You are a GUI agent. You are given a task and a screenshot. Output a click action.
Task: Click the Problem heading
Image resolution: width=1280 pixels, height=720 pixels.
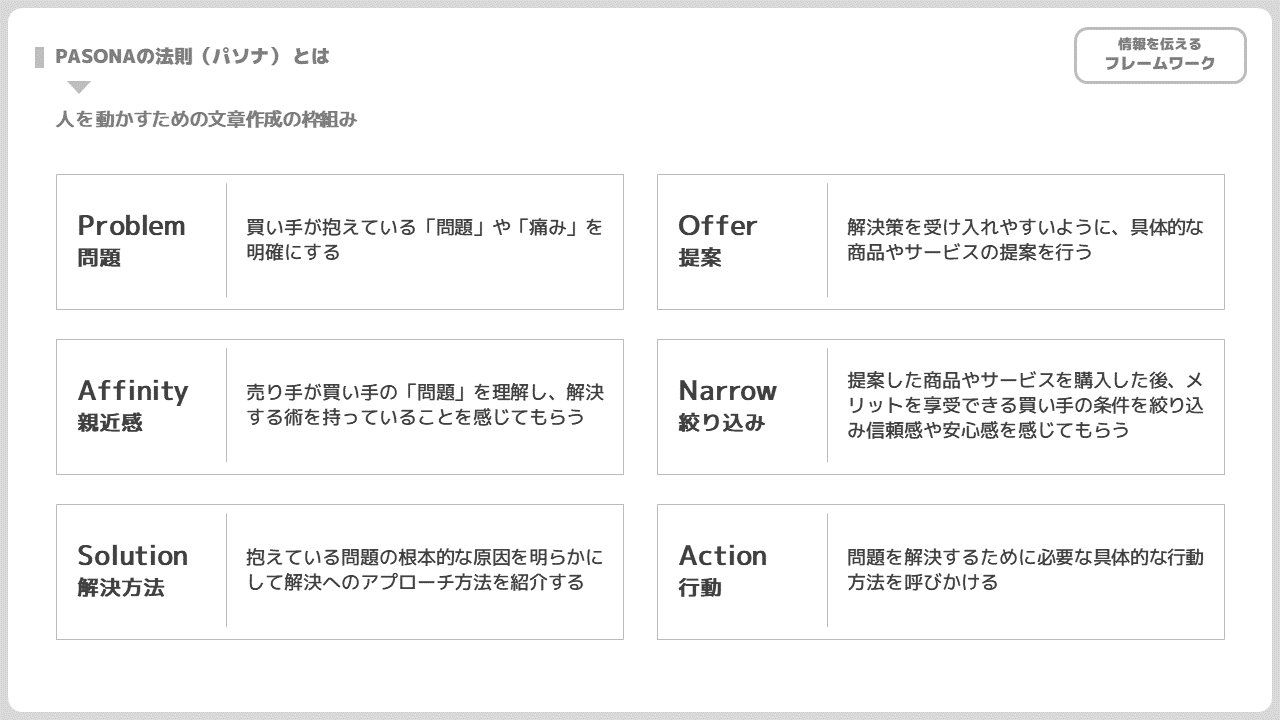(x=131, y=225)
